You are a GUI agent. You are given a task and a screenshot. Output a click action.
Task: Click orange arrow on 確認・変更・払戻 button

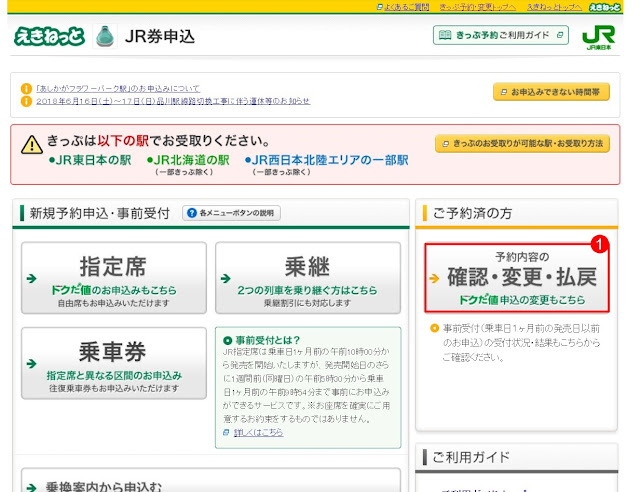pyautogui.click(x=434, y=278)
